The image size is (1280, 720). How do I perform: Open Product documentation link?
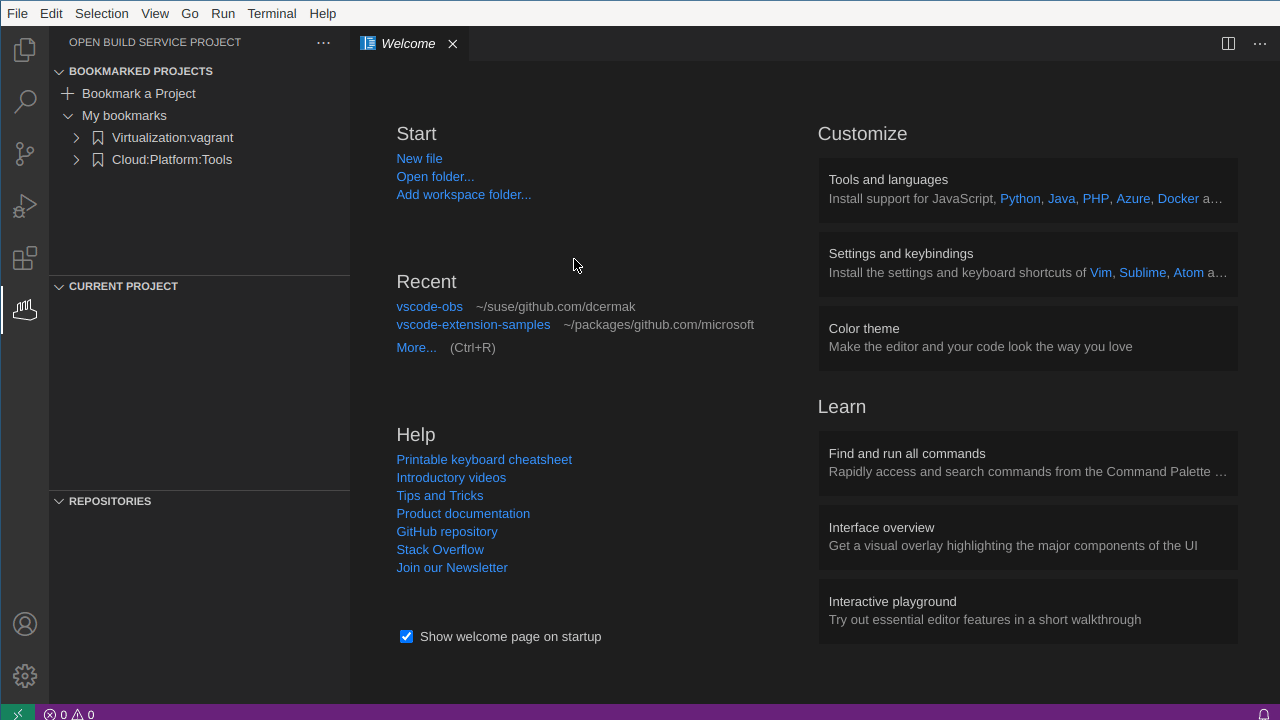(463, 514)
